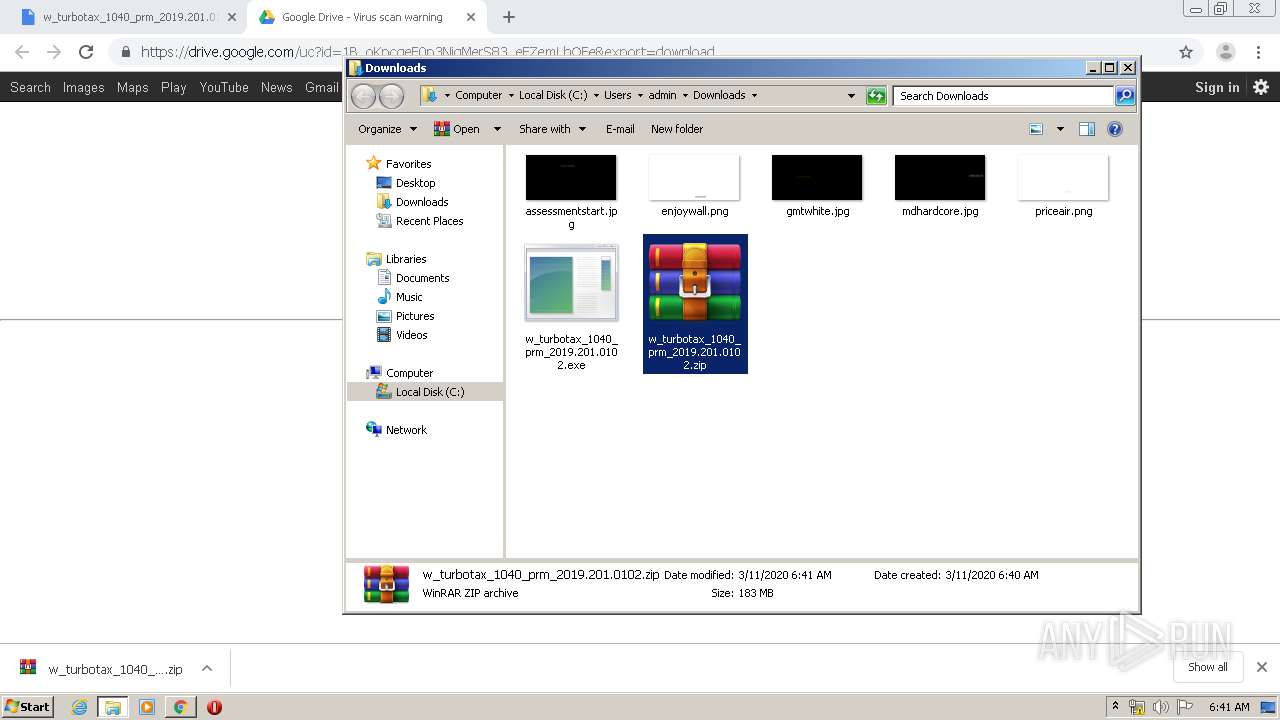The height and width of the screenshot is (720, 1280).
Task: Open the downloaded zip options chevron
Action: 207,668
